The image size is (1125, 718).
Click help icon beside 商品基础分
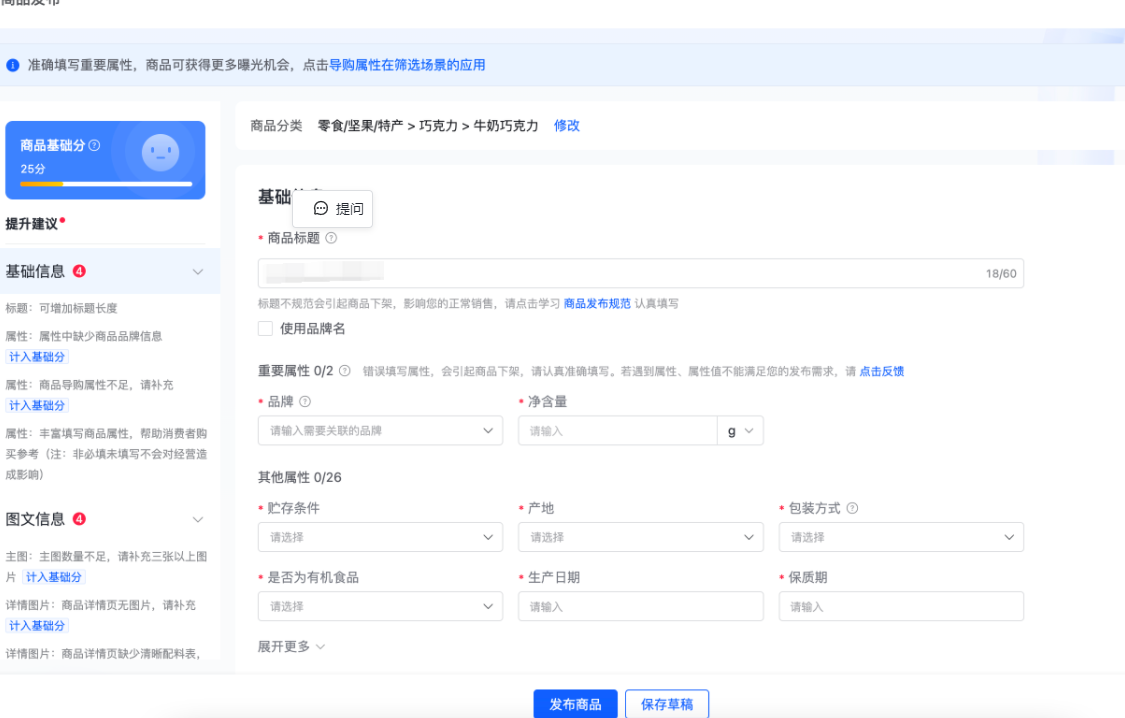(94, 145)
